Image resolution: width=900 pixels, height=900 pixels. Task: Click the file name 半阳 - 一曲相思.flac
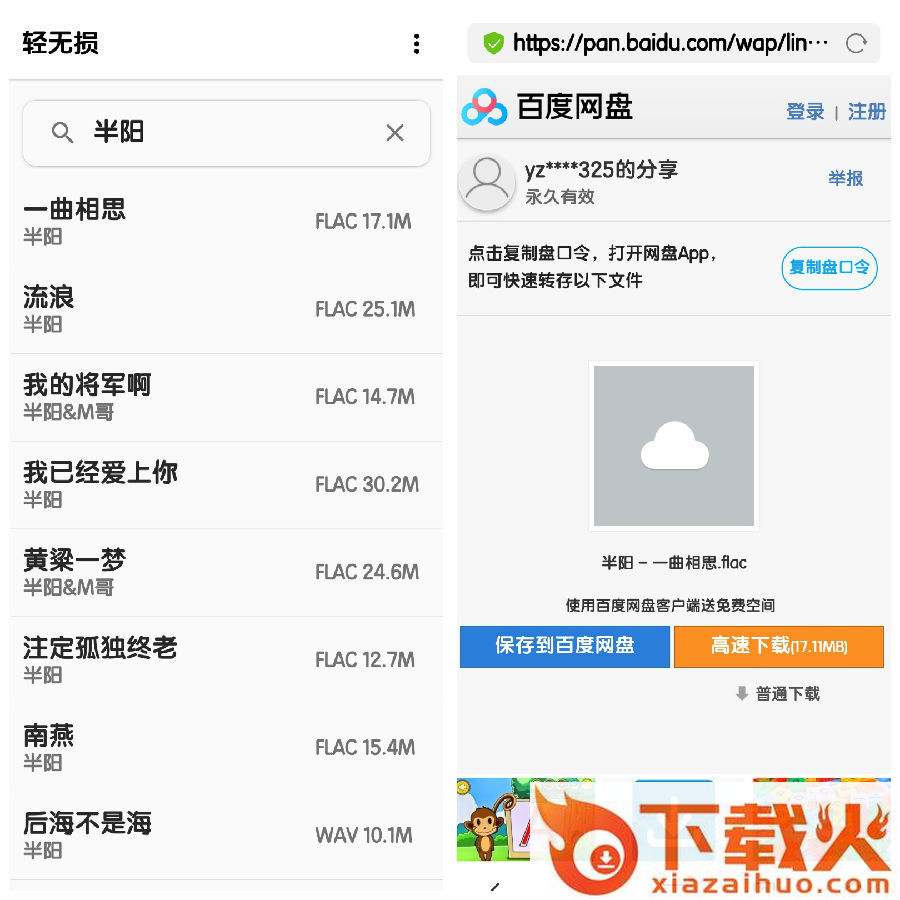click(674, 562)
